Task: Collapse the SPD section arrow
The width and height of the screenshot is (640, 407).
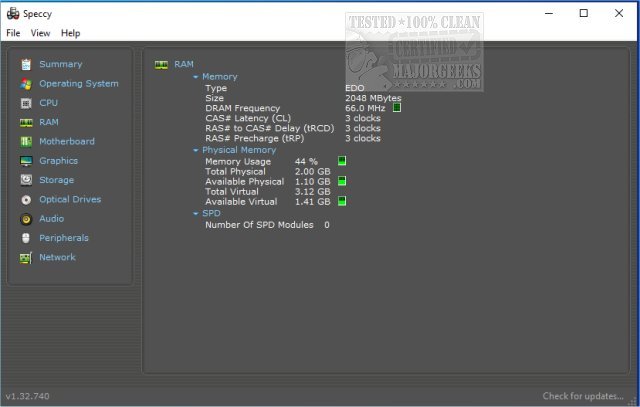Action: [196, 214]
